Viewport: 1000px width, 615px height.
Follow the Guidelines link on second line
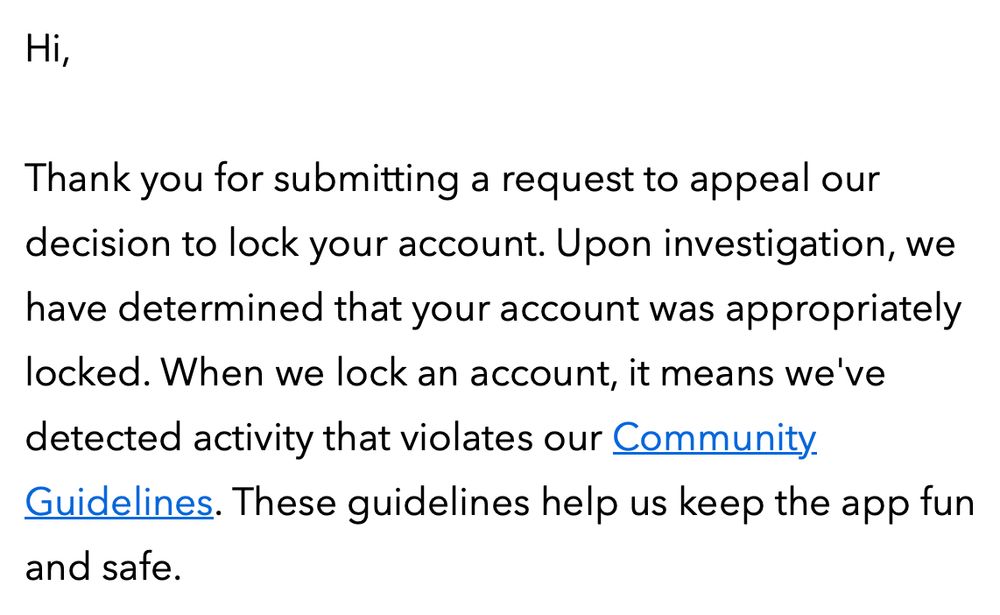click(119, 502)
